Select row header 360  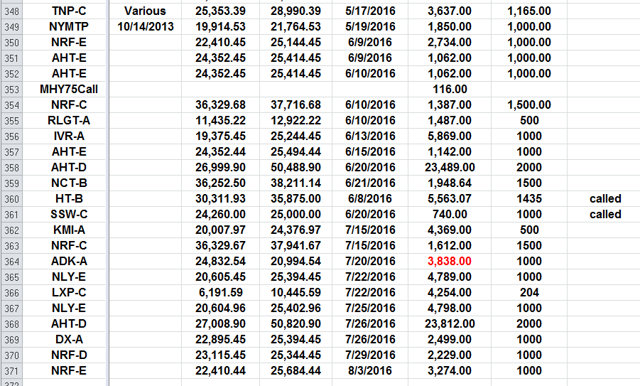tap(11, 199)
